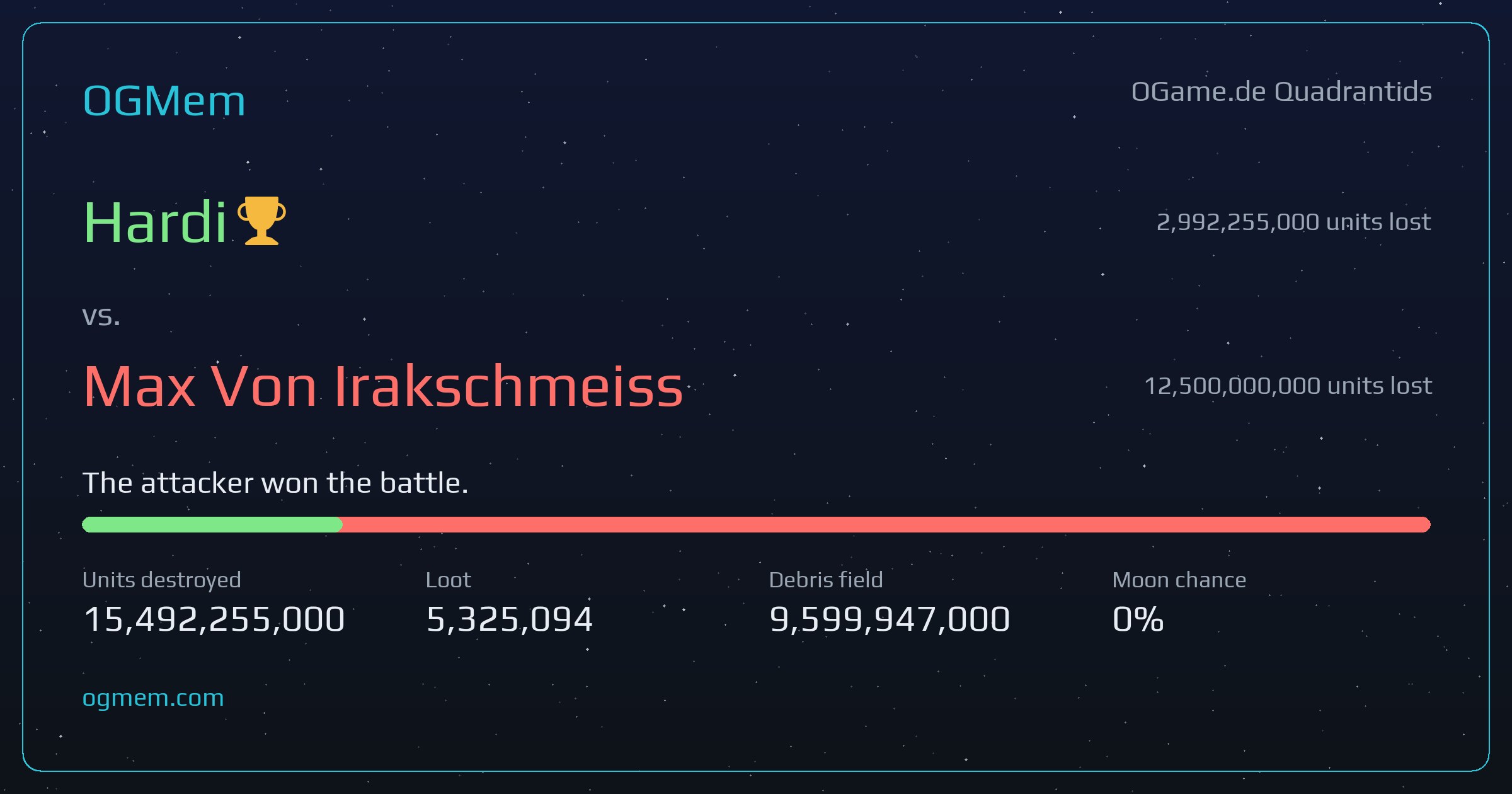Click the 9,599,947,000 debris field value
This screenshot has height=794, width=1512.
(890, 619)
